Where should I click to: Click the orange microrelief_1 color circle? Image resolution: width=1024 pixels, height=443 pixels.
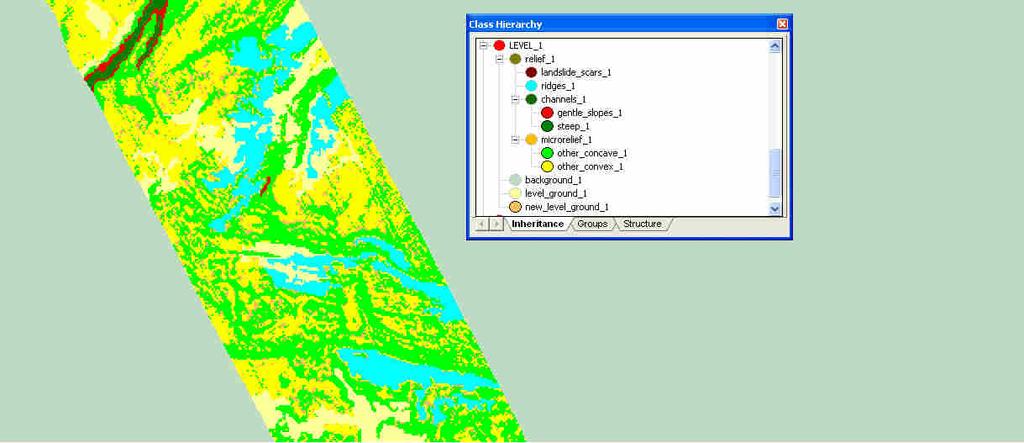[x=532, y=140]
